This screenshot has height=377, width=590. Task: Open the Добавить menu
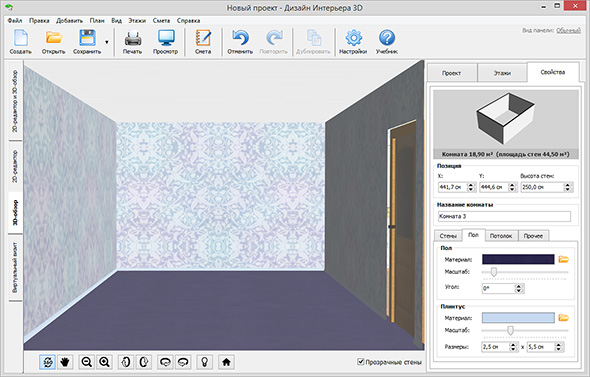tap(70, 21)
